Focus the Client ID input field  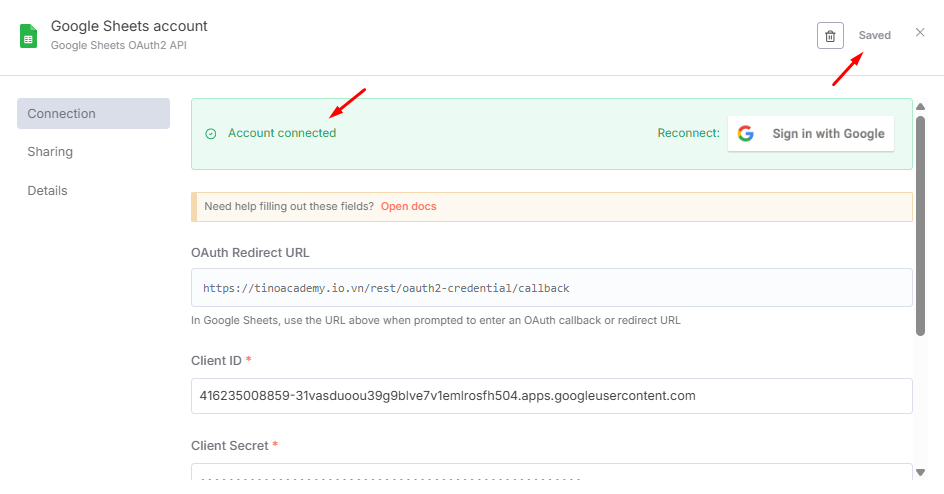tap(551, 396)
